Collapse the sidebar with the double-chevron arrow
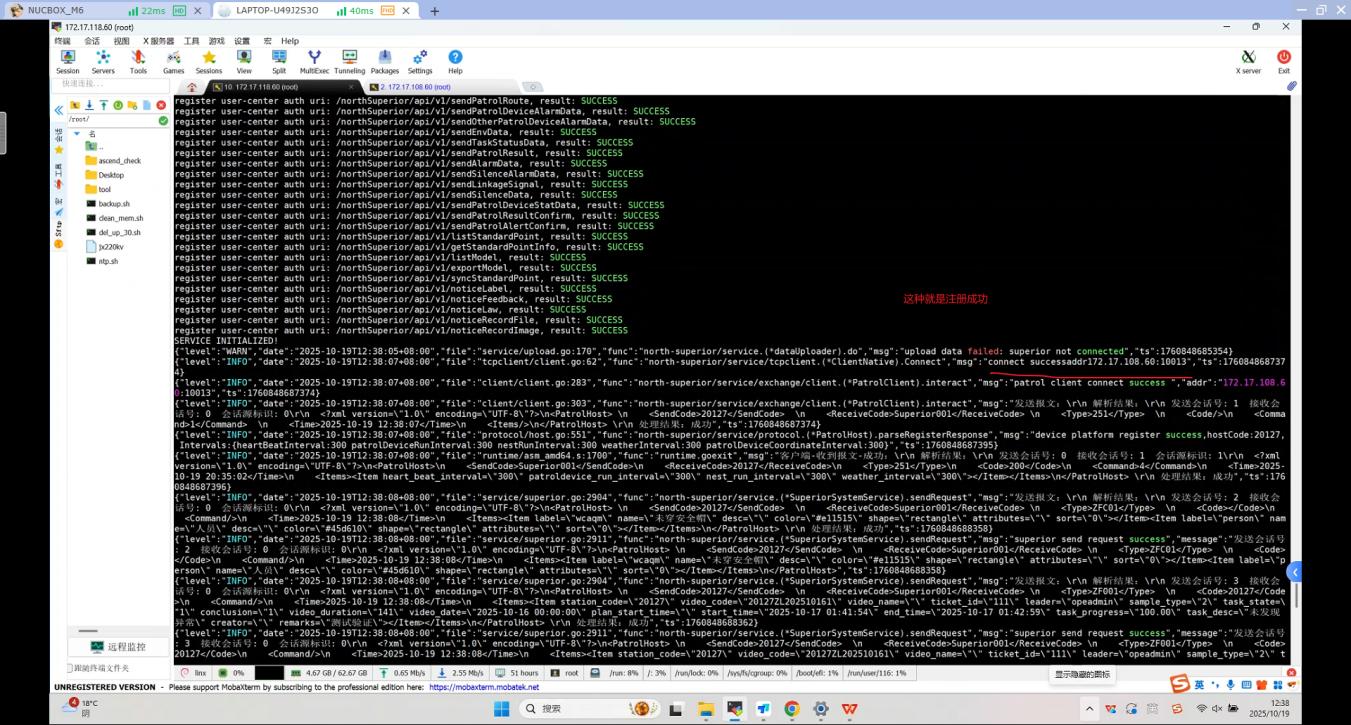1351x725 pixels. coord(58,110)
